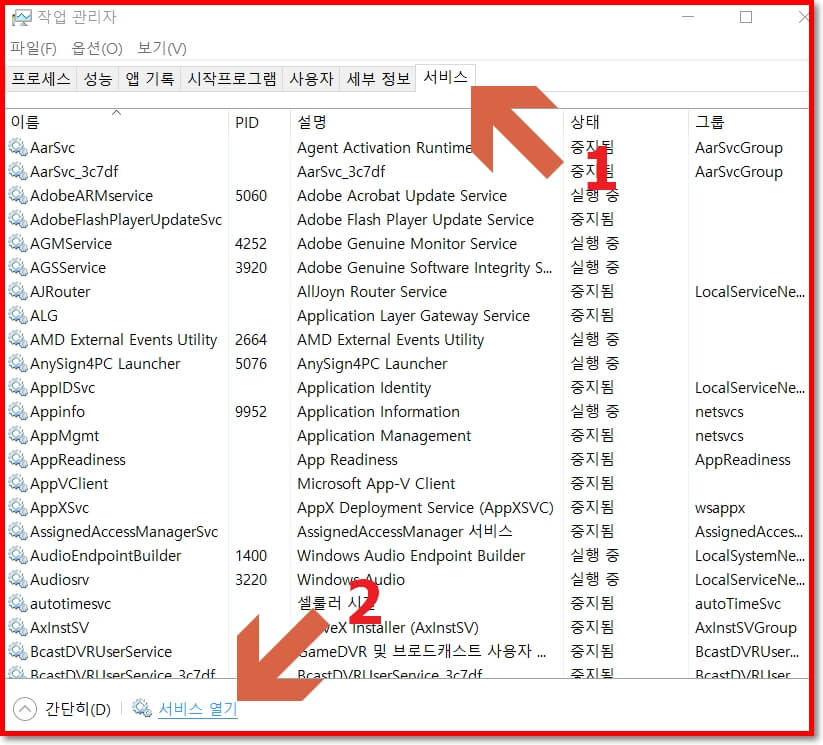Switch to the 세부 정보 tab

point(378,79)
